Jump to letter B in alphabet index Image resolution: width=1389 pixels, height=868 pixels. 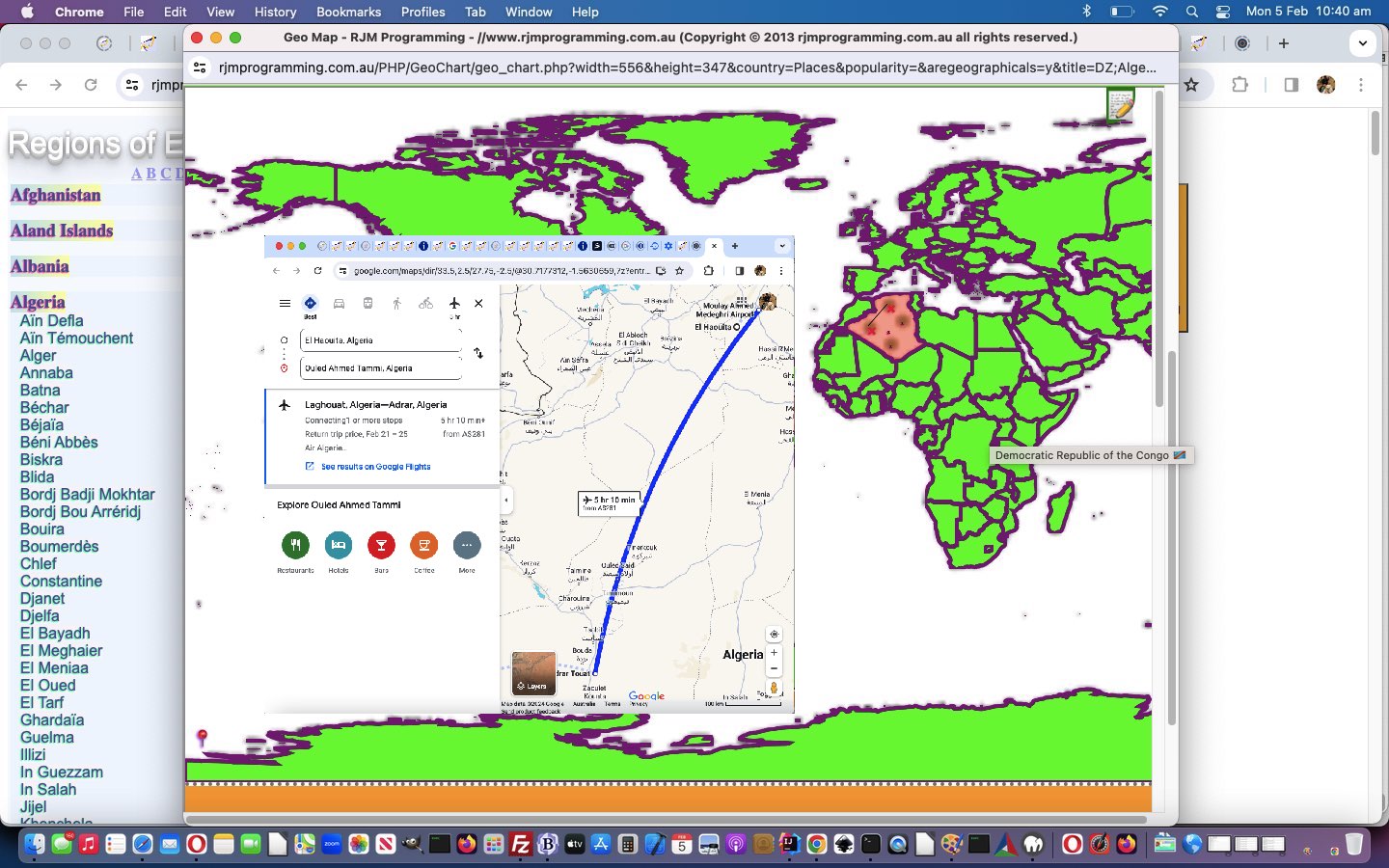[150, 174]
